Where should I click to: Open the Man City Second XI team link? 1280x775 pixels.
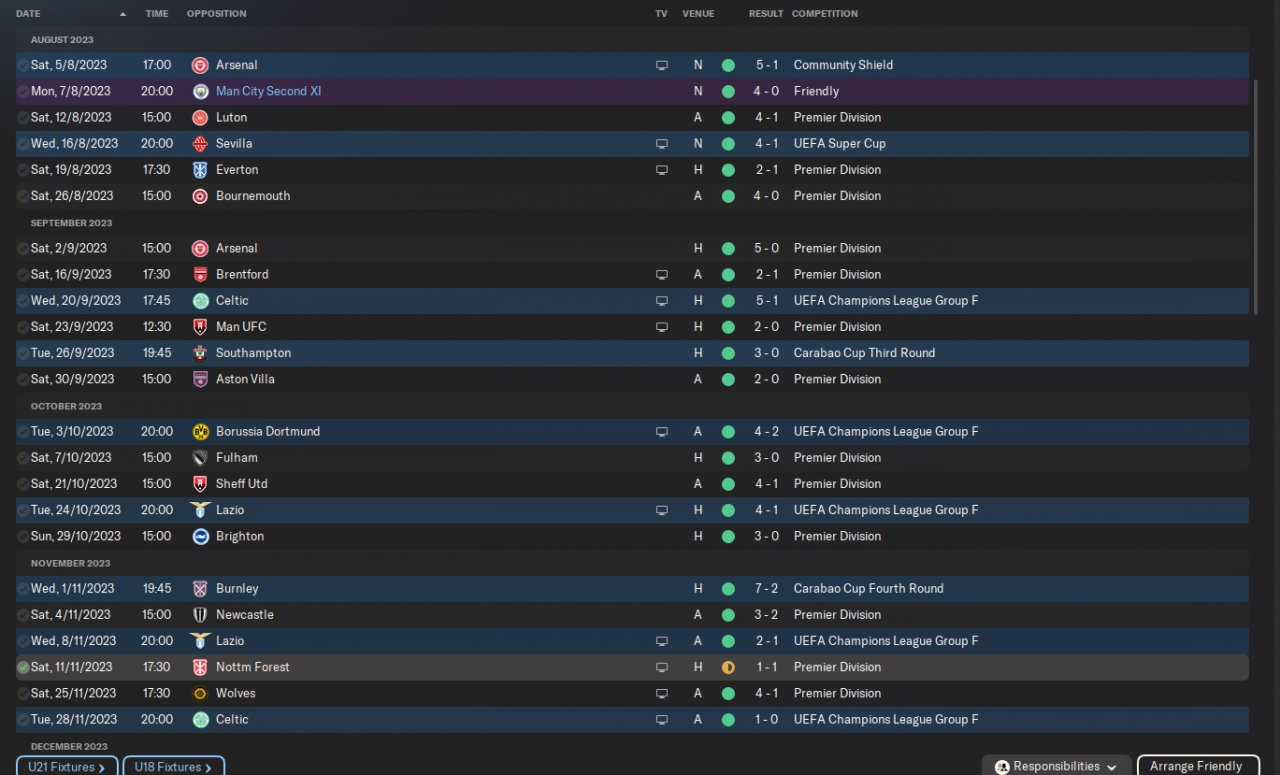268,91
